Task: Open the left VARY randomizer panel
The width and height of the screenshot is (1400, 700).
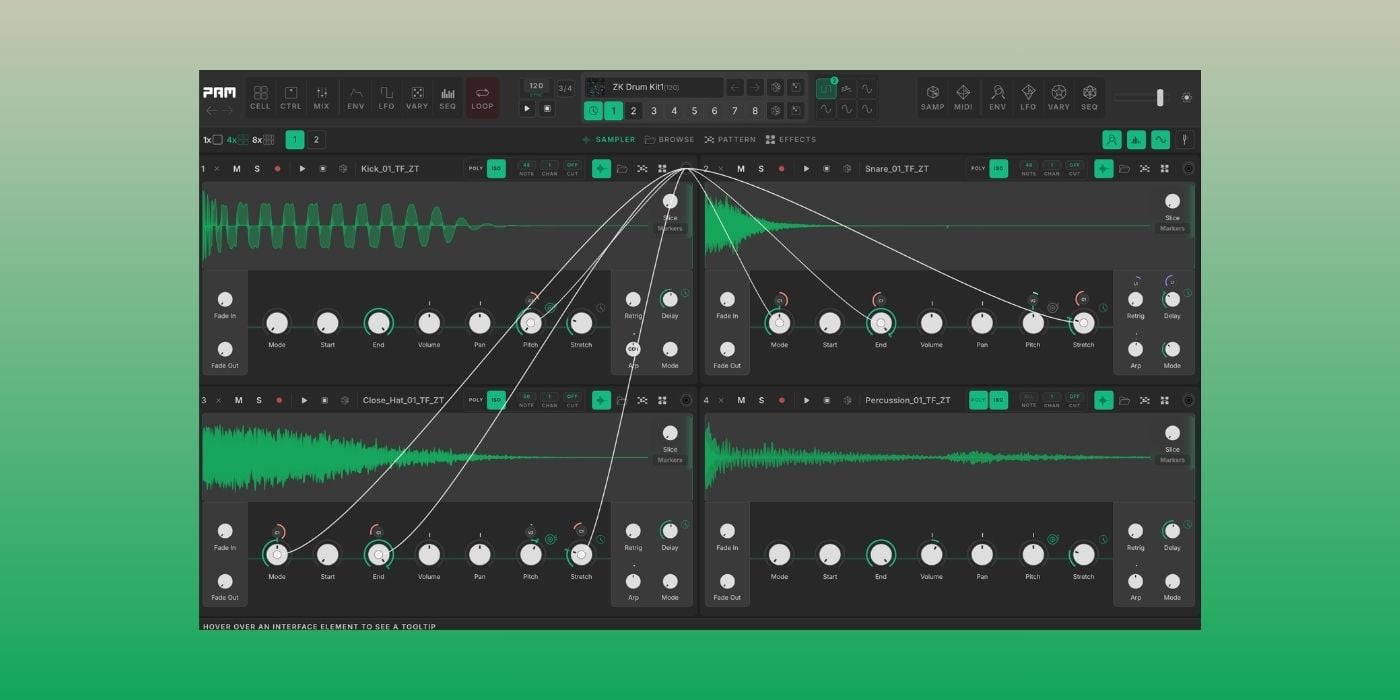Action: (417, 97)
